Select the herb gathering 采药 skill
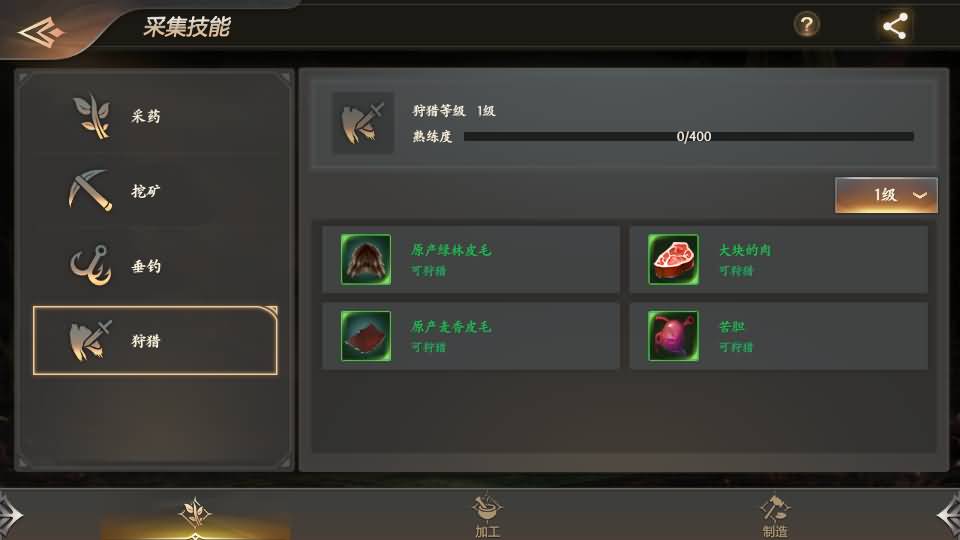Screen dimensions: 960x540 click(x=155, y=116)
